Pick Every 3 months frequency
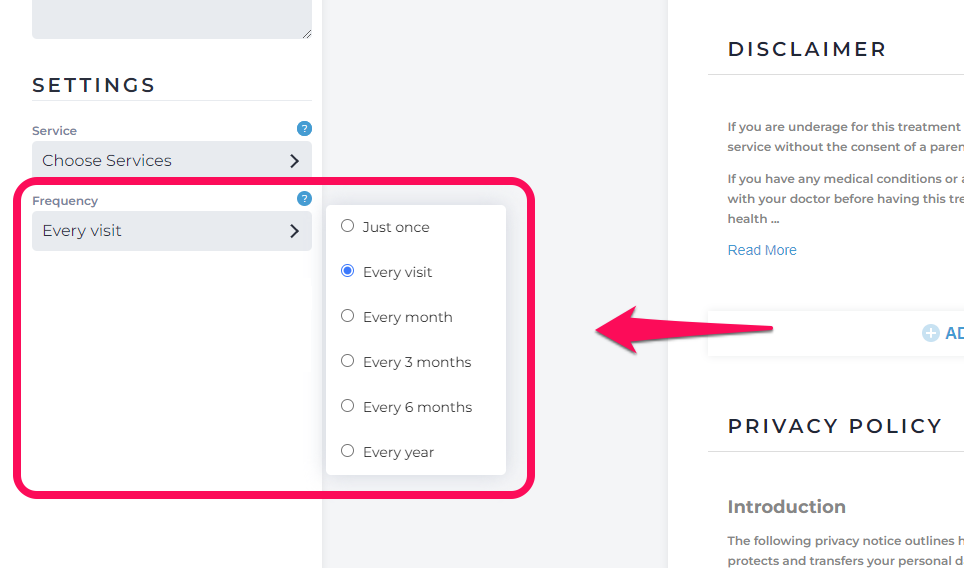The width and height of the screenshot is (964, 568). [347, 360]
